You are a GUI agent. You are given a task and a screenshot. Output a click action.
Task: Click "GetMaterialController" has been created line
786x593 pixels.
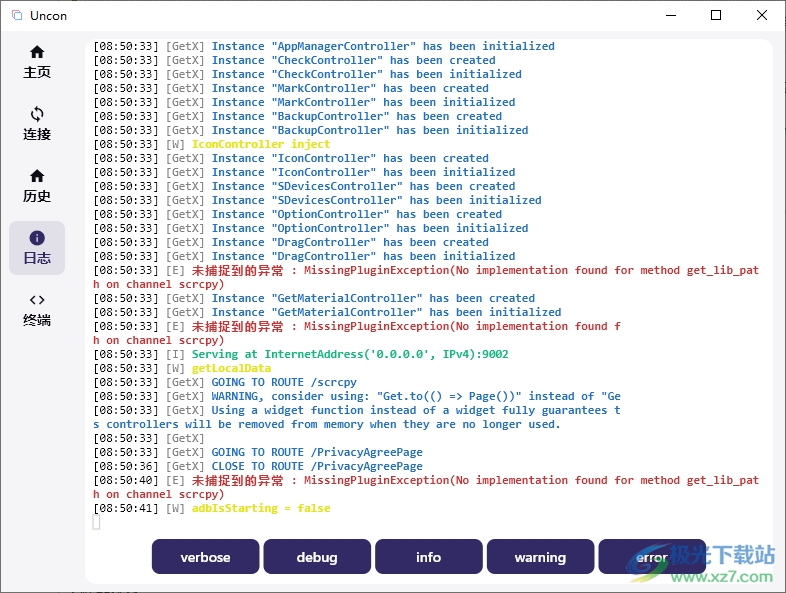point(314,298)
